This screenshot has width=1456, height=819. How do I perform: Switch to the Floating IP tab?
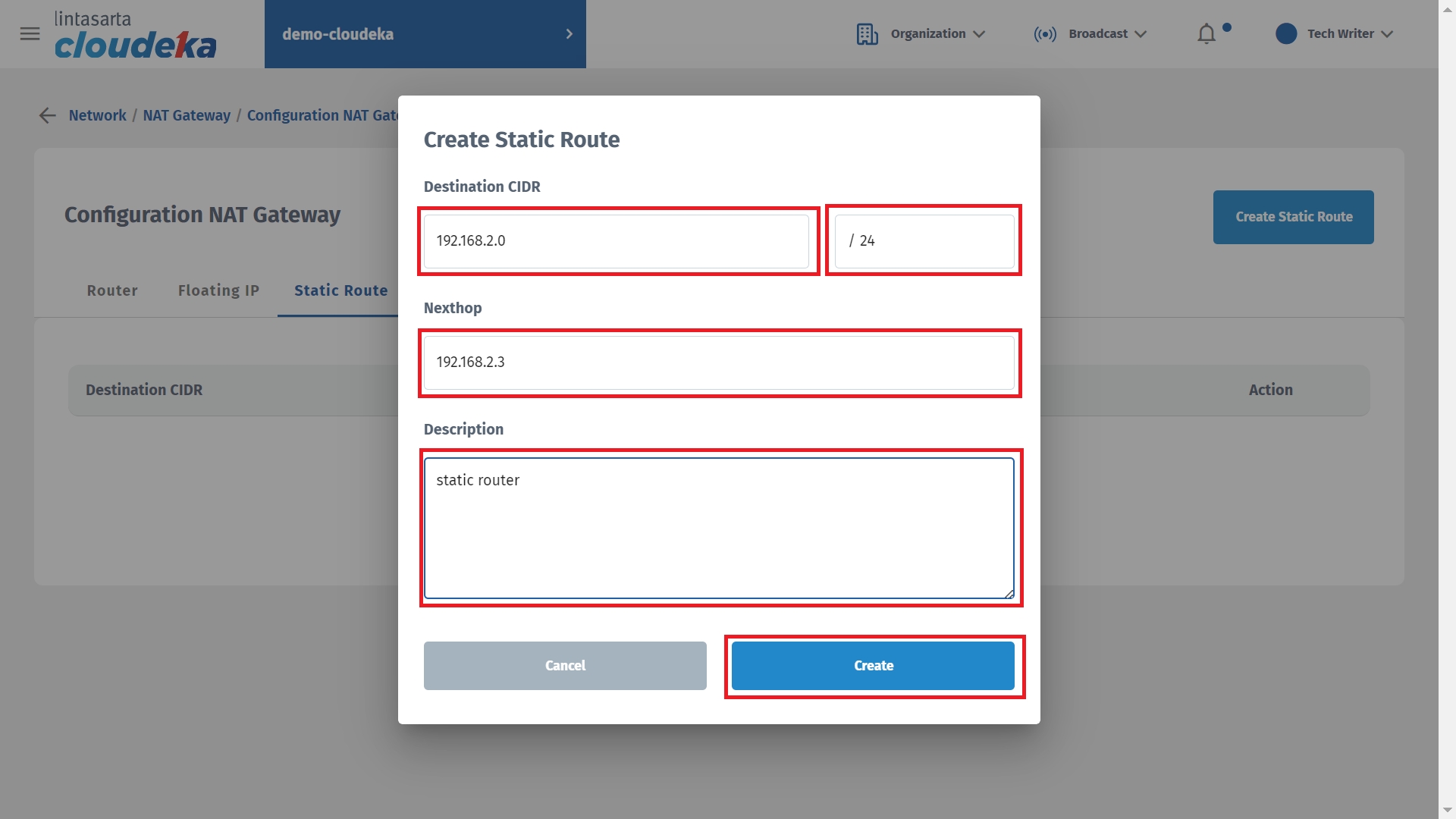218,290
